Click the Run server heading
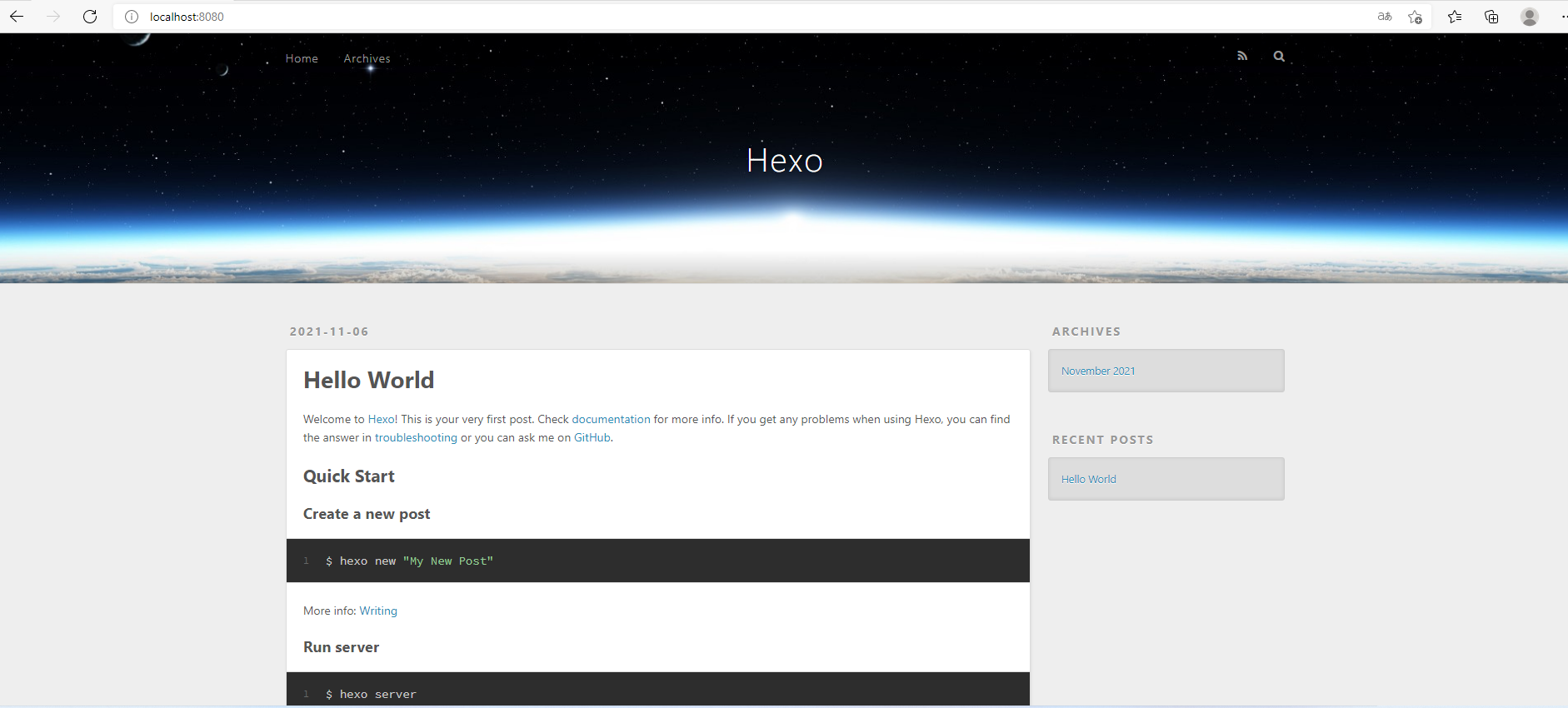This screenshot has width=1568, height=708. pyautogui.click(x=341, y=647)
